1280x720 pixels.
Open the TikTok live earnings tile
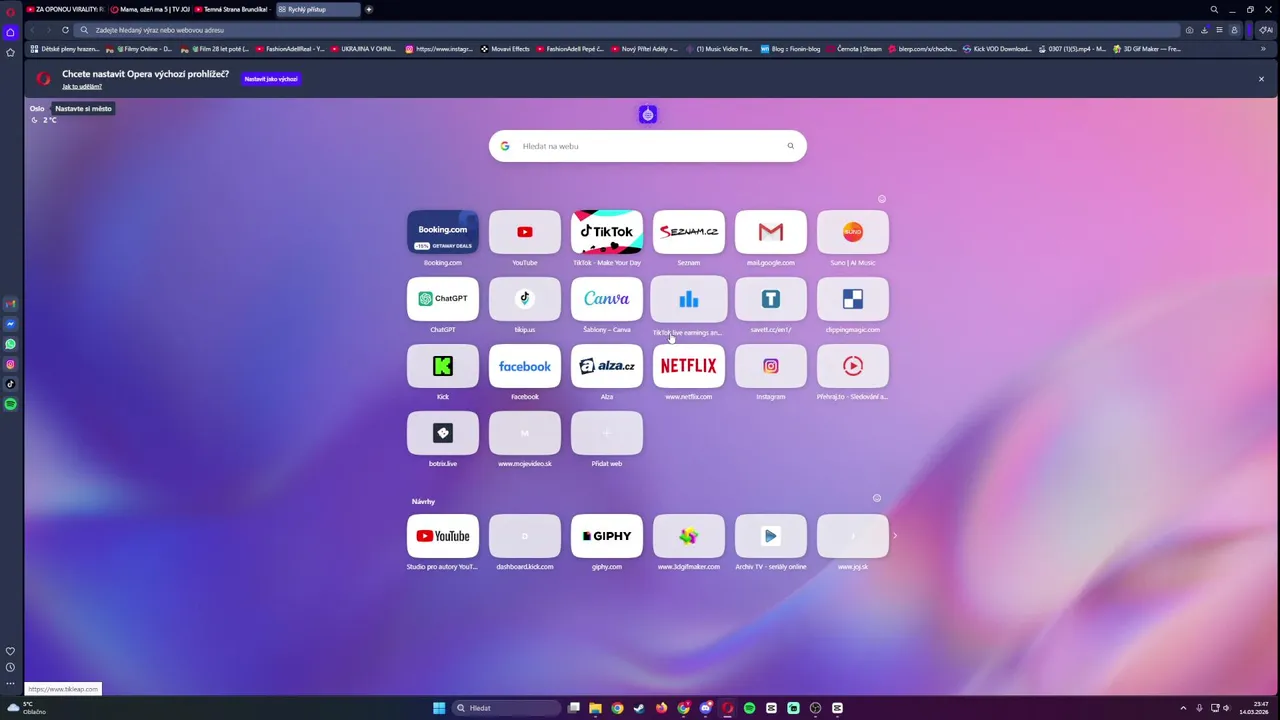tap(688, 299)
